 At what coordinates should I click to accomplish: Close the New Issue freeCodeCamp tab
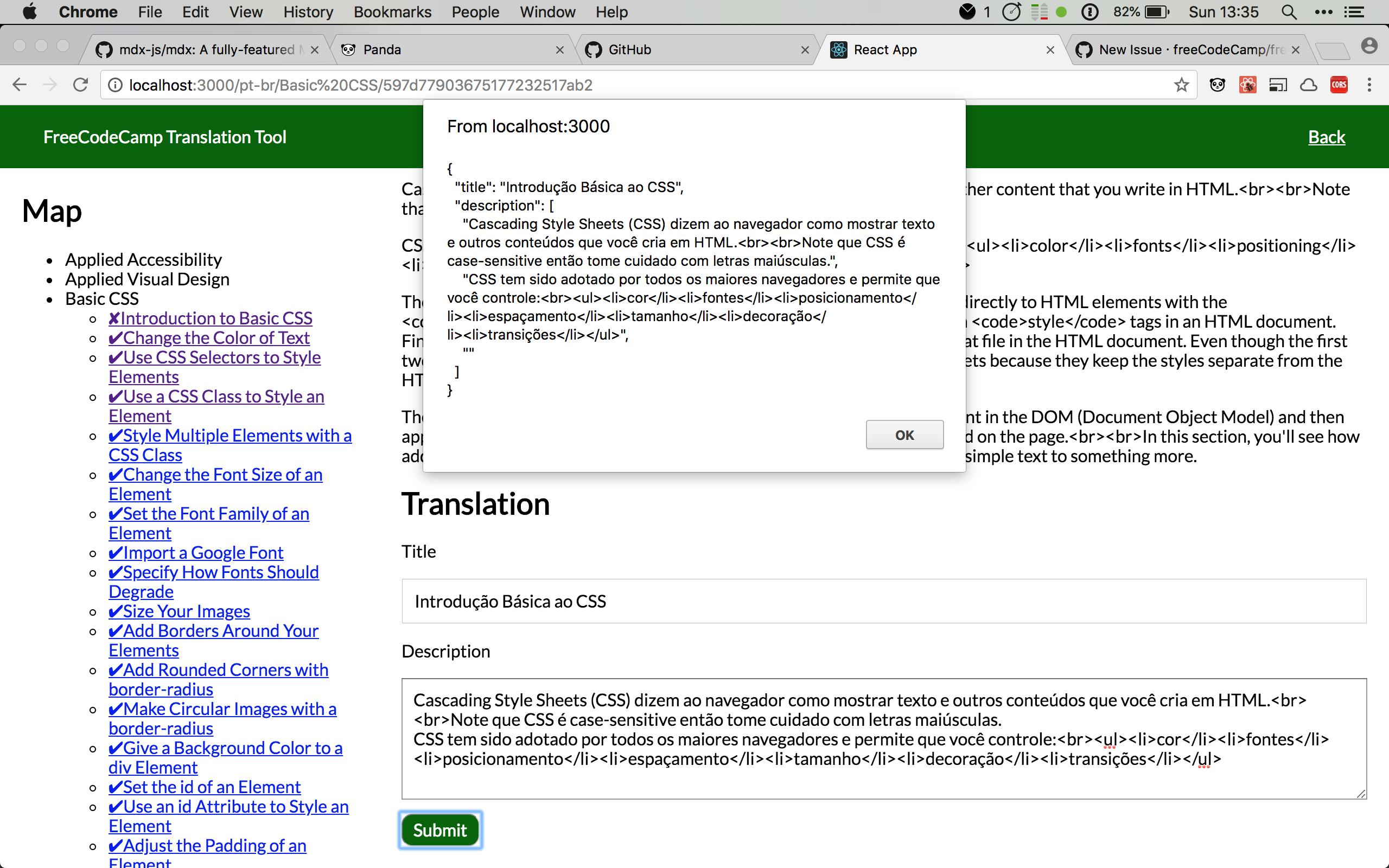point(1295,50)
